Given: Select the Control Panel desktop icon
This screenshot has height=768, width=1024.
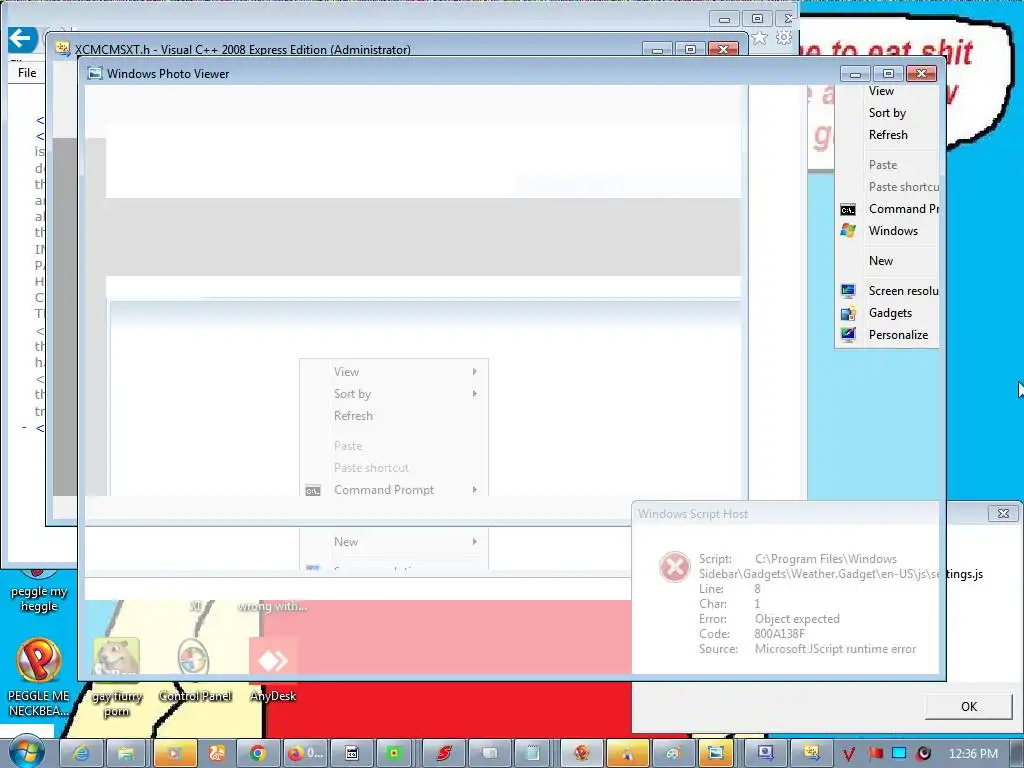Looking at the screenshot, I should [195, 673].
